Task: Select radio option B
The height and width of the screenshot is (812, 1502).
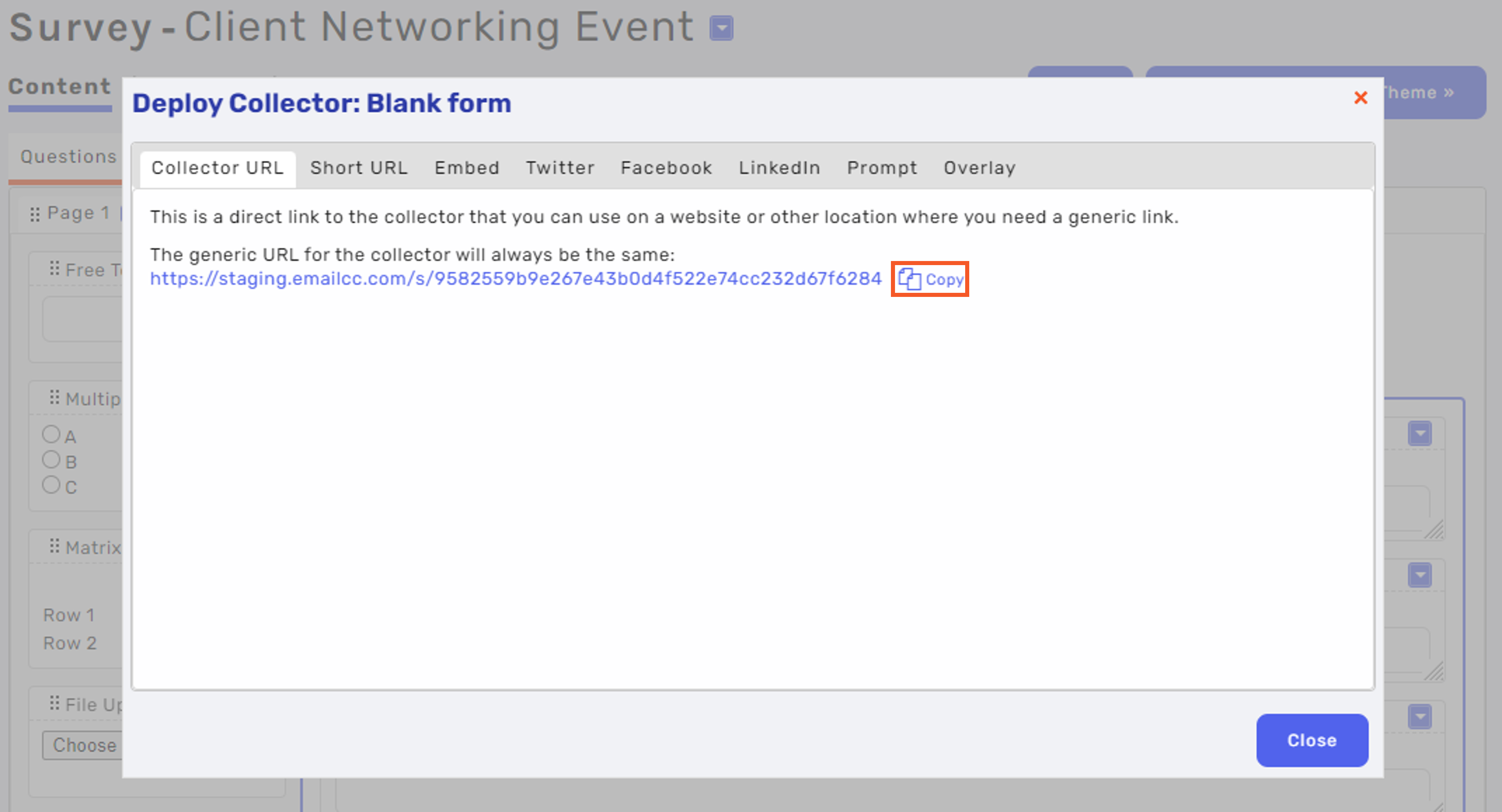Action: pos(51,460)
